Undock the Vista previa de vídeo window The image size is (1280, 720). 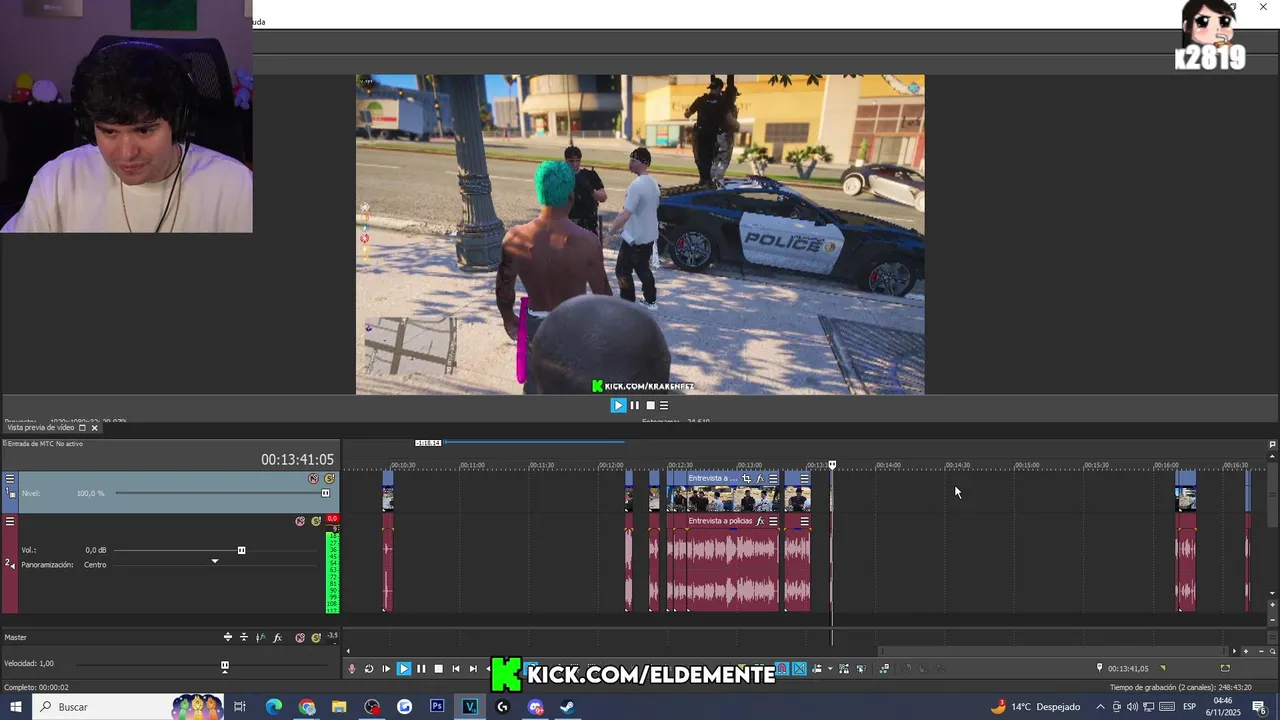point(83,428)
